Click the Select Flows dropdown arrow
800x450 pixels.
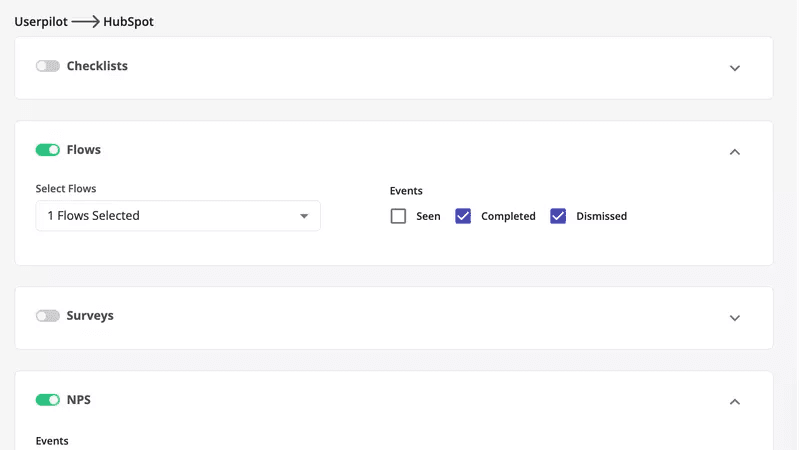click(x=304, y=216)
